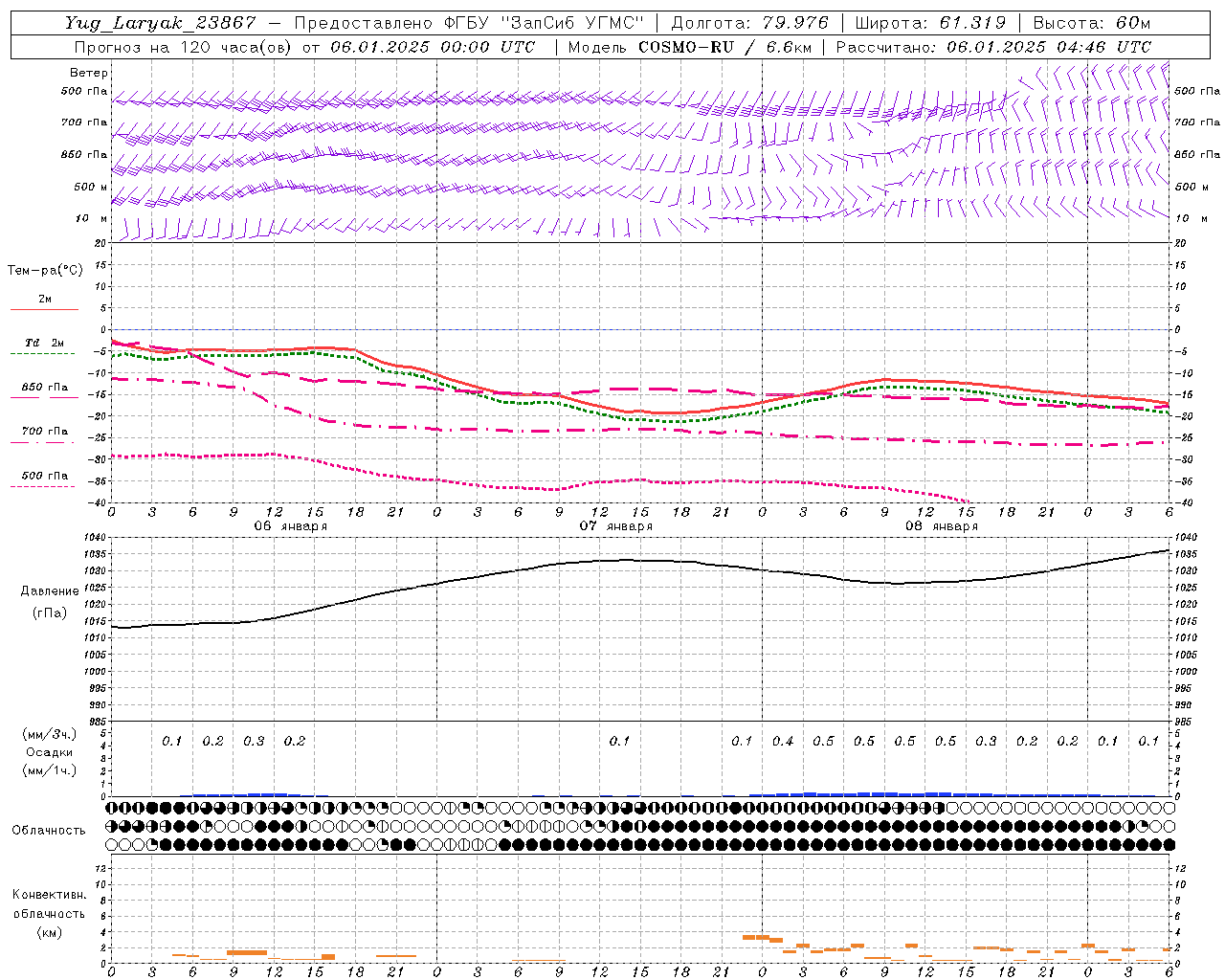Click the Td 2м dew point legend entry
The image size is (1225, 980).
(x=45, y=343)
